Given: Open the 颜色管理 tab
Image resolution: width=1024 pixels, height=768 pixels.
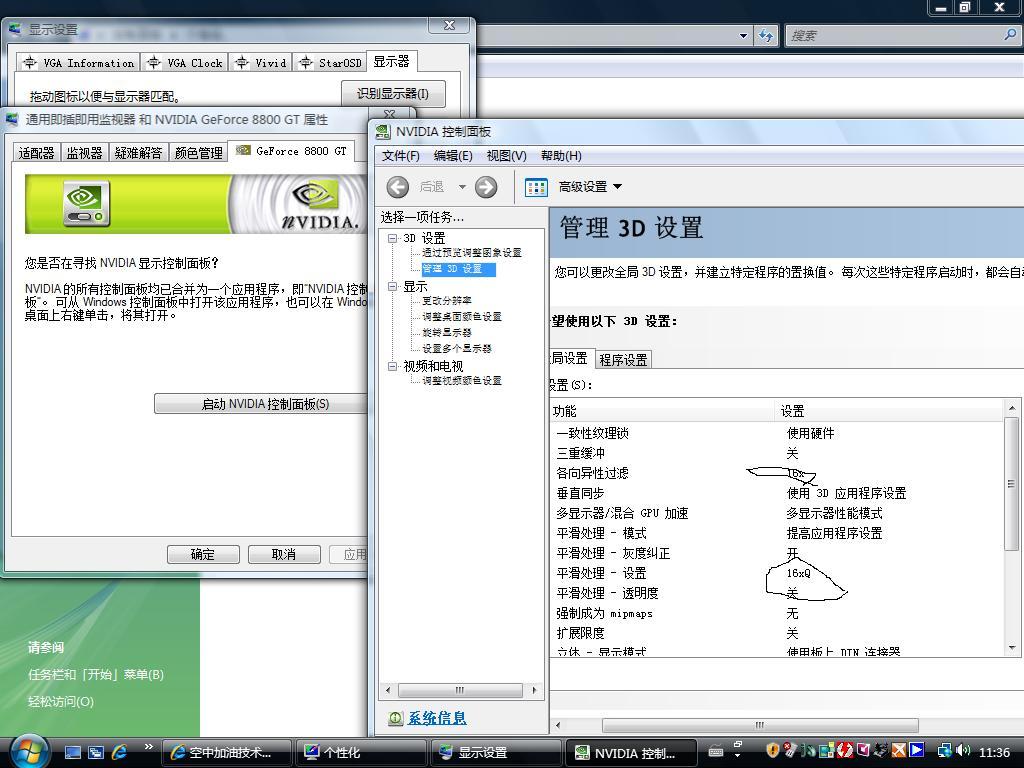Looking at the screenshot, I should [x=199, y=153].
